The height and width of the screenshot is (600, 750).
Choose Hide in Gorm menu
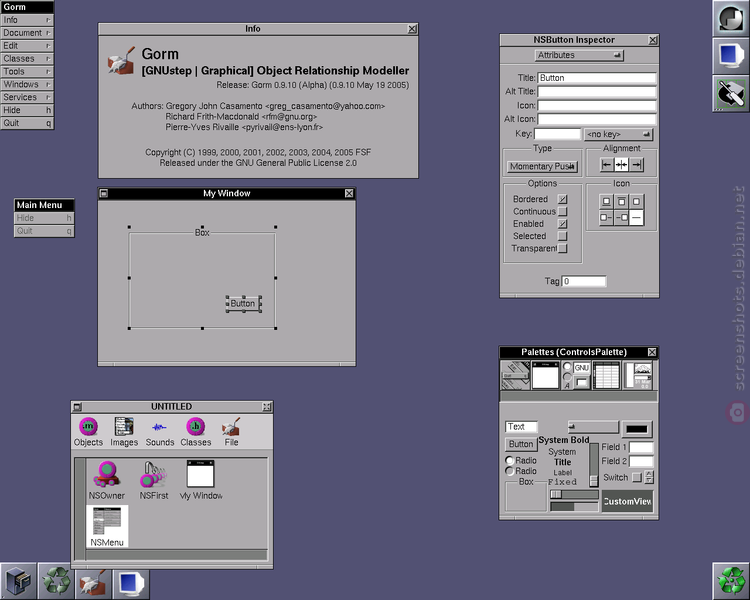point(27,111)
